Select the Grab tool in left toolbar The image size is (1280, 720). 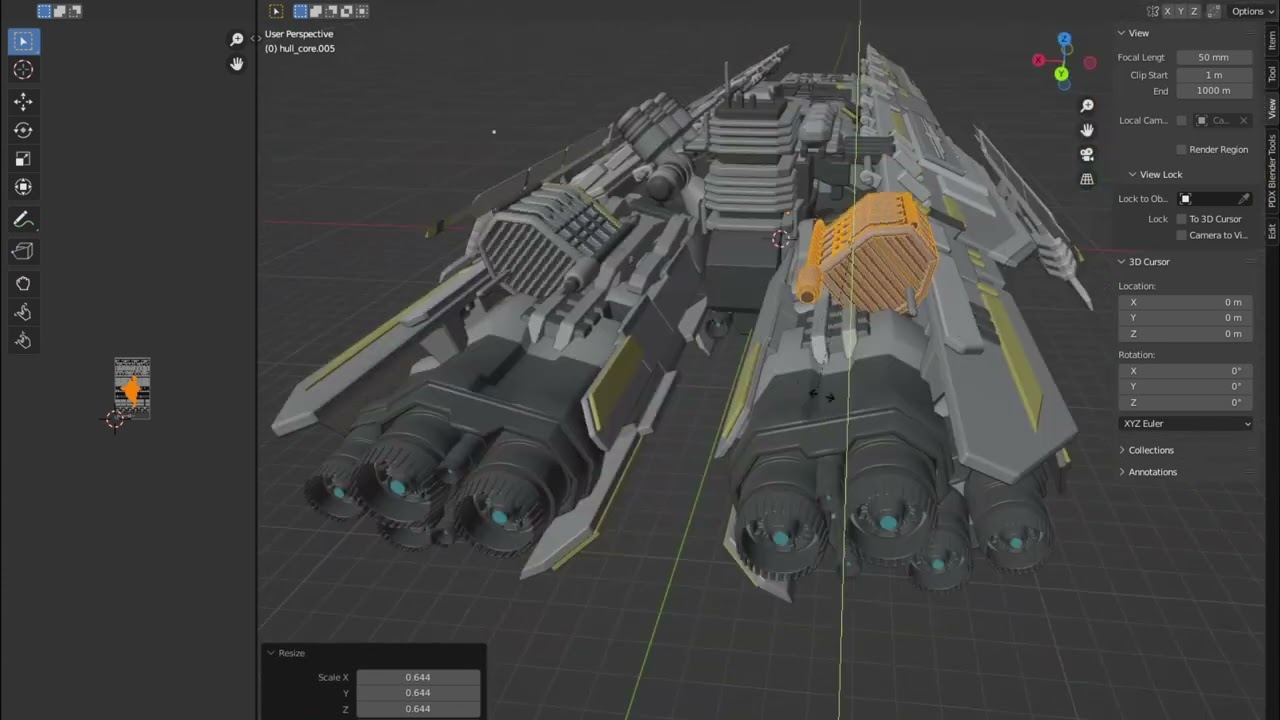[x=23, y=283]
